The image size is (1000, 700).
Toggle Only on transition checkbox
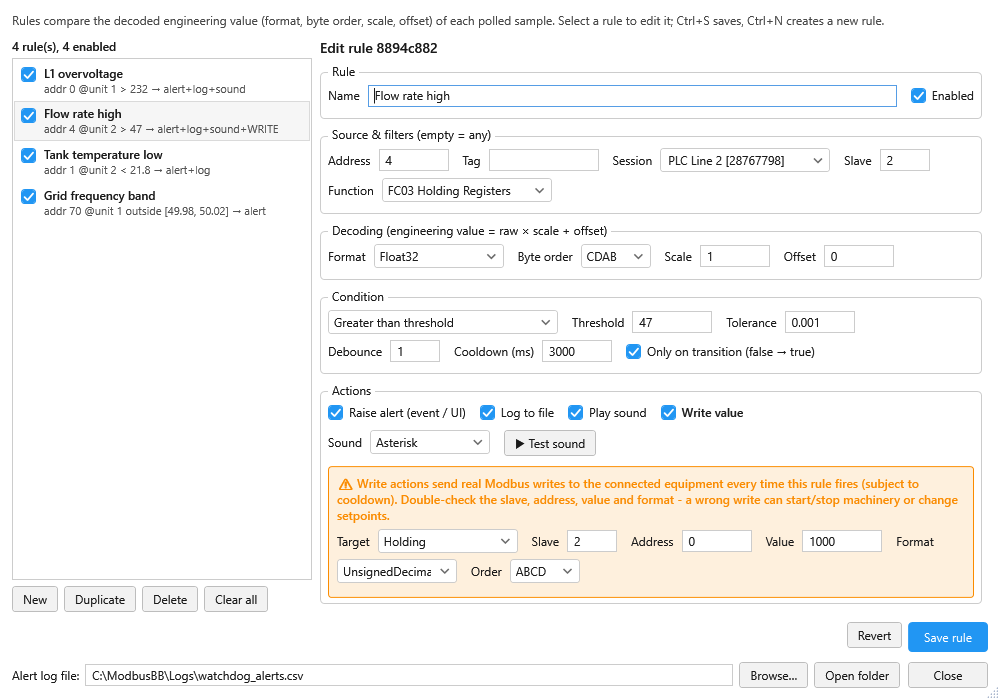pyautogui.click(x=633, y=352)
